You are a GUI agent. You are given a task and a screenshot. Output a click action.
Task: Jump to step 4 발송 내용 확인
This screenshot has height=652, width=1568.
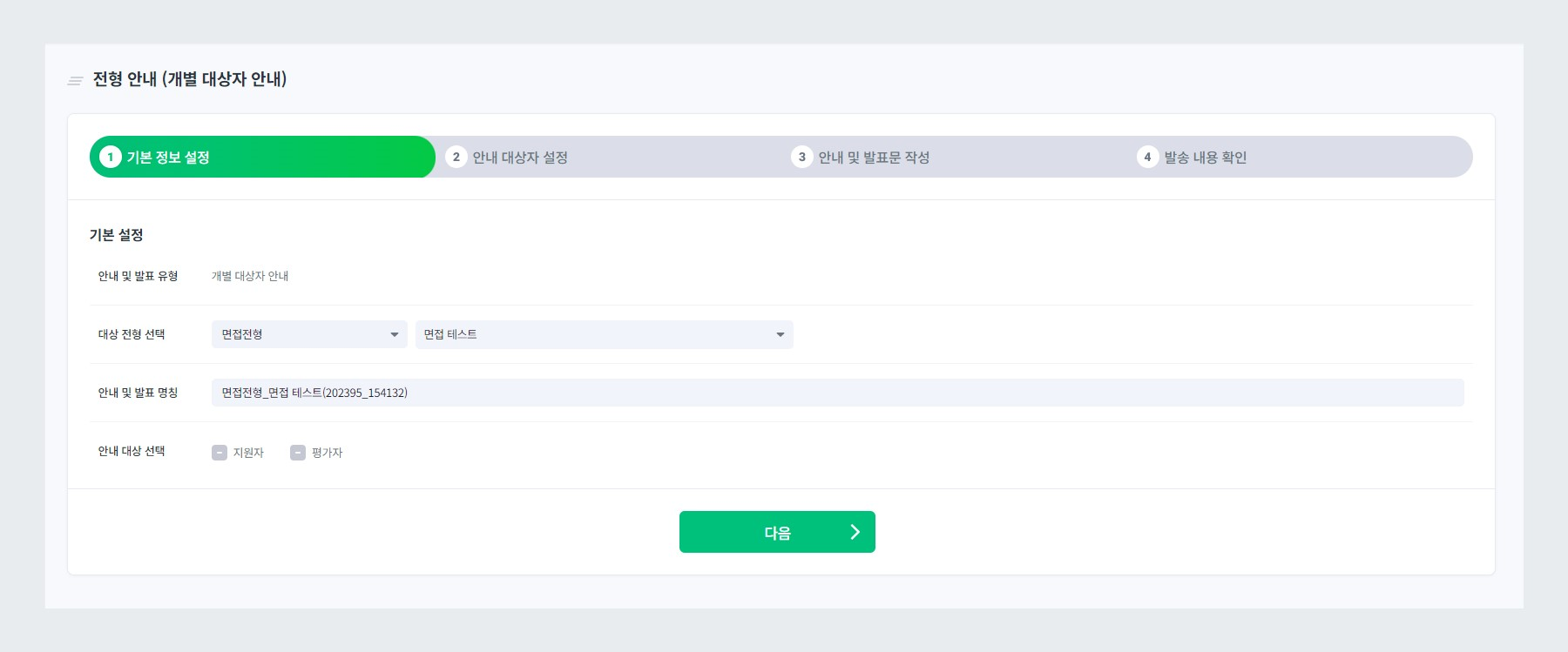[x=1192, y=158]
